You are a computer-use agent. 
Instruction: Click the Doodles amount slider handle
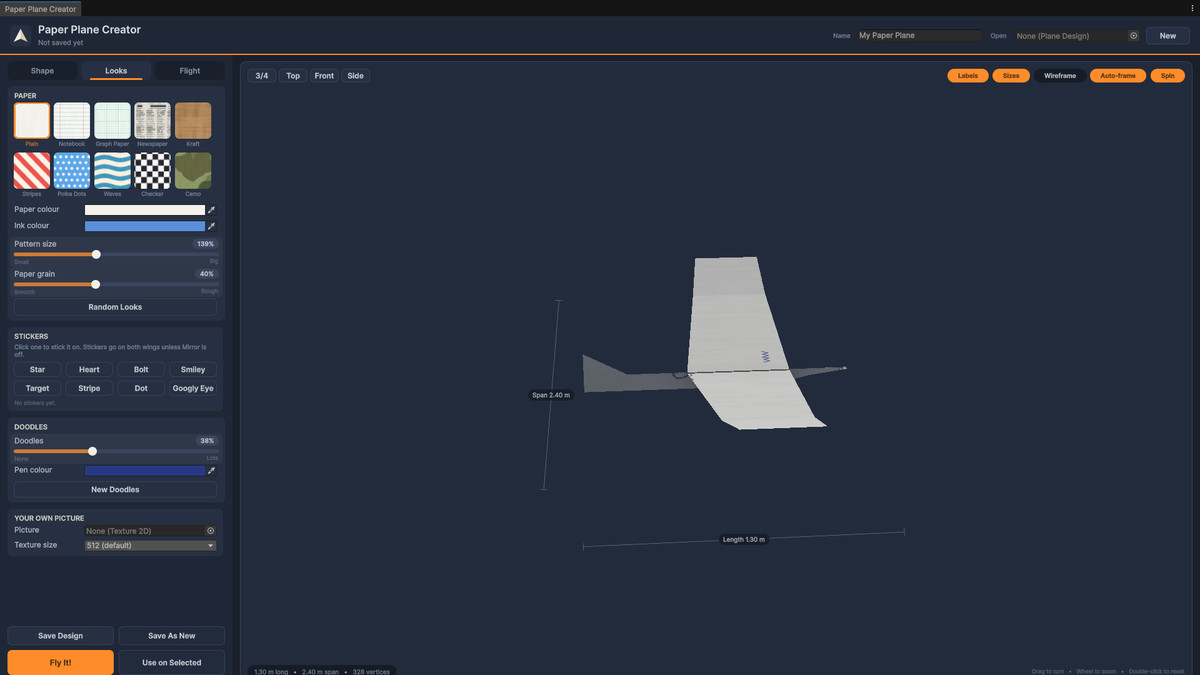click(x=92, y=451)
